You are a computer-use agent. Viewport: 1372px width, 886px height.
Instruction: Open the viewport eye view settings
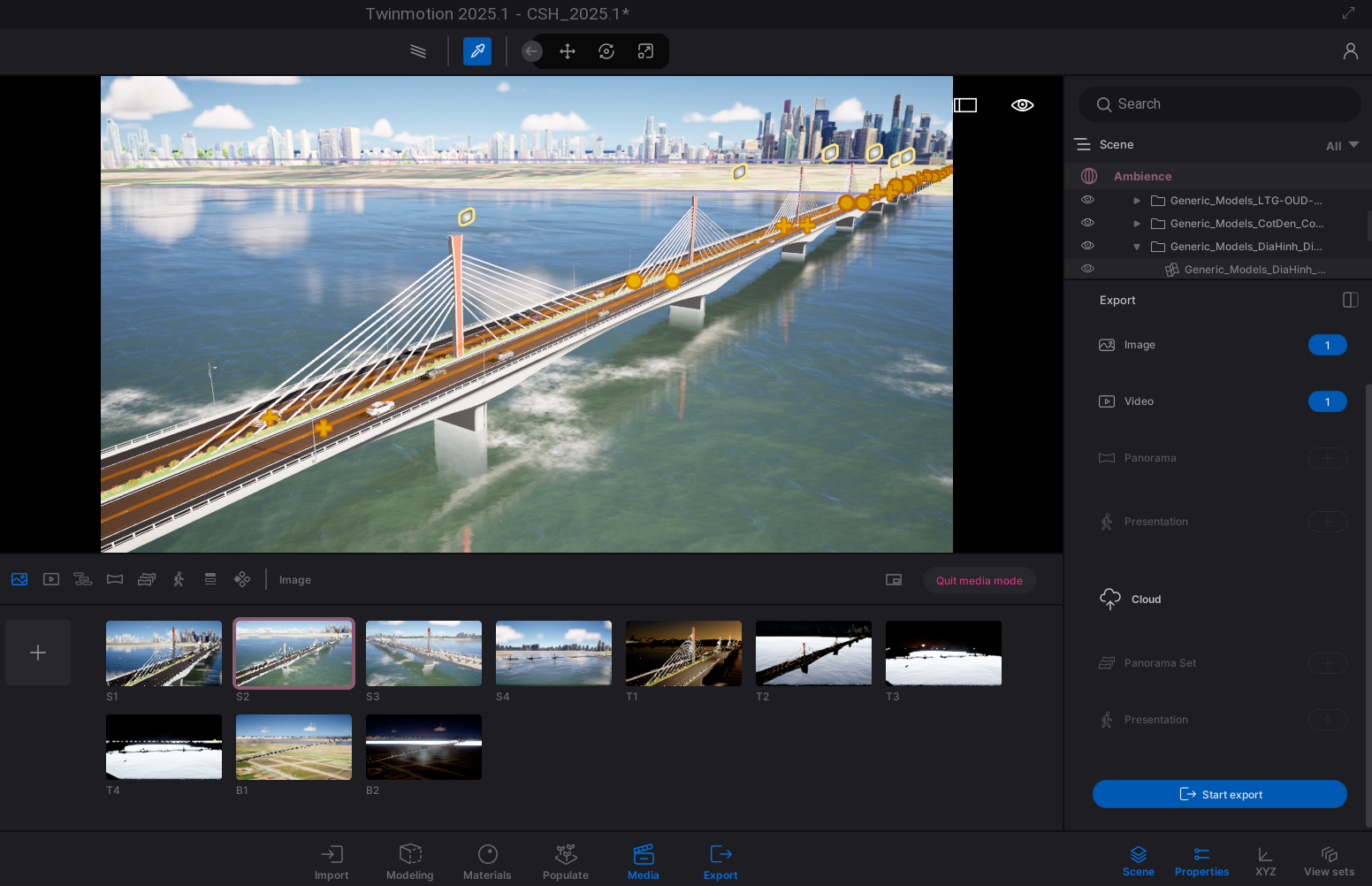[x=1023, y=105]
